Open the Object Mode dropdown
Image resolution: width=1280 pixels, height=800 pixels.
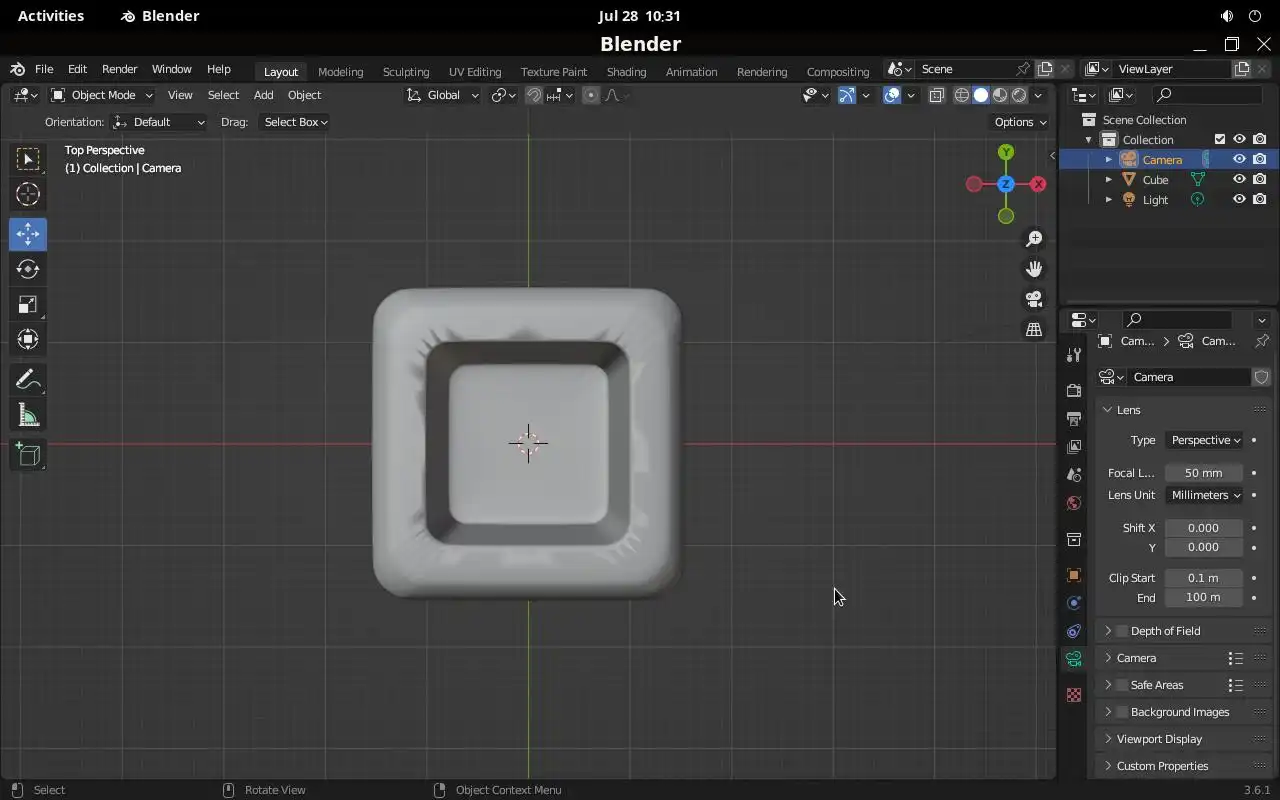101,95
